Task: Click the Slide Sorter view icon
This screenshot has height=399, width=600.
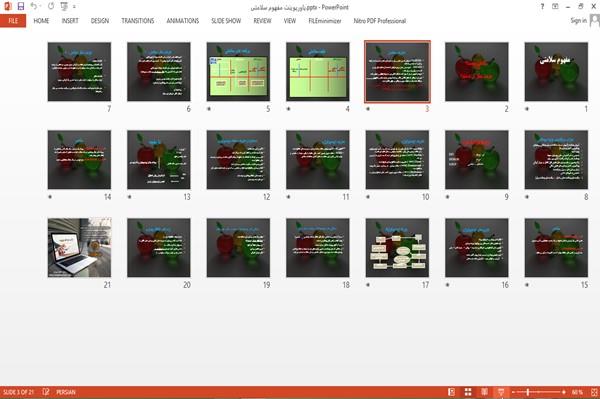Action: 468,392
